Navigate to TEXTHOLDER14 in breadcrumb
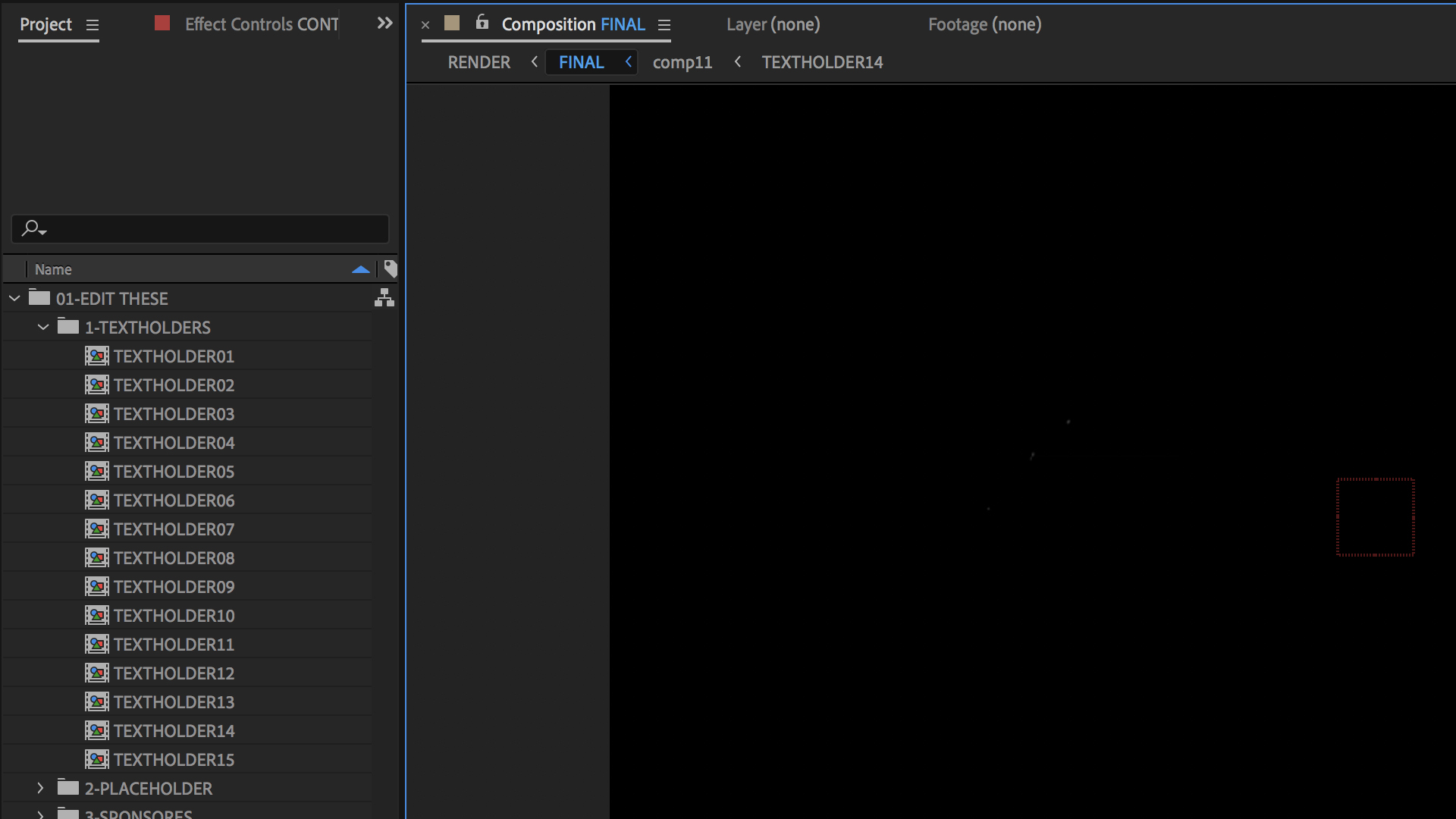Viewport: 1456px width, 819px height. point(822,62)
